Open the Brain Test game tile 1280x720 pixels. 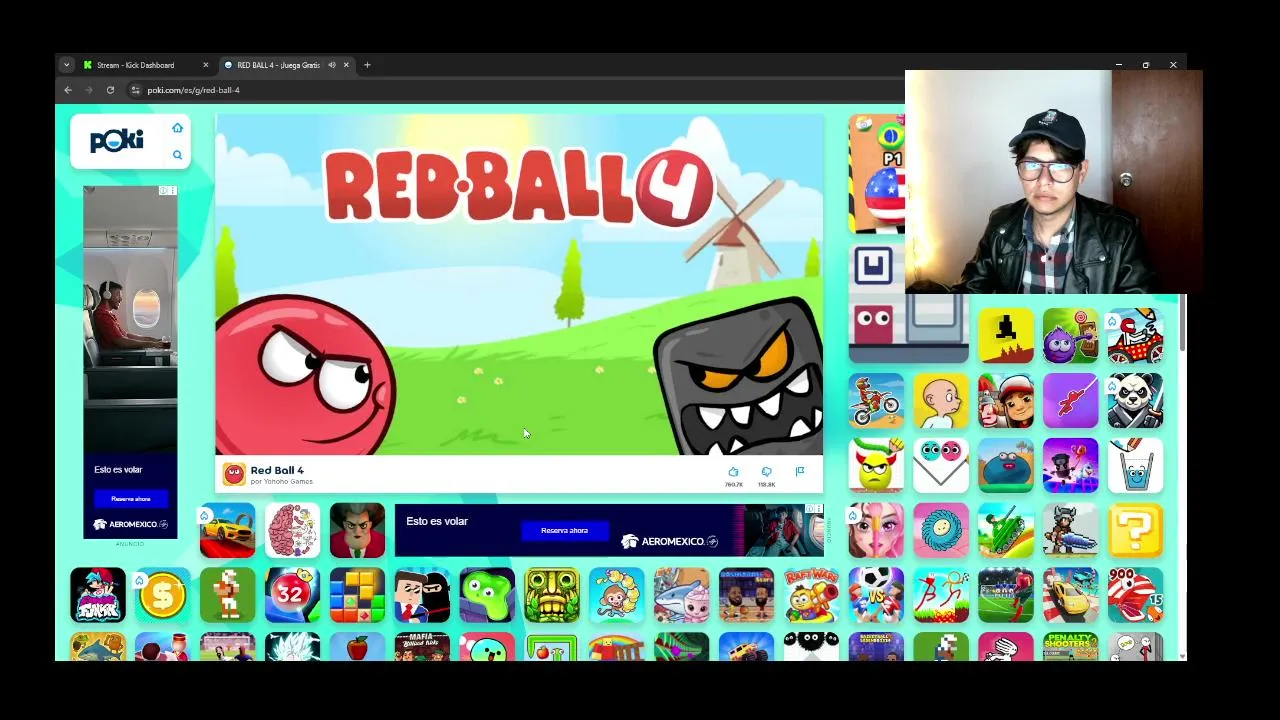(292, 530)
